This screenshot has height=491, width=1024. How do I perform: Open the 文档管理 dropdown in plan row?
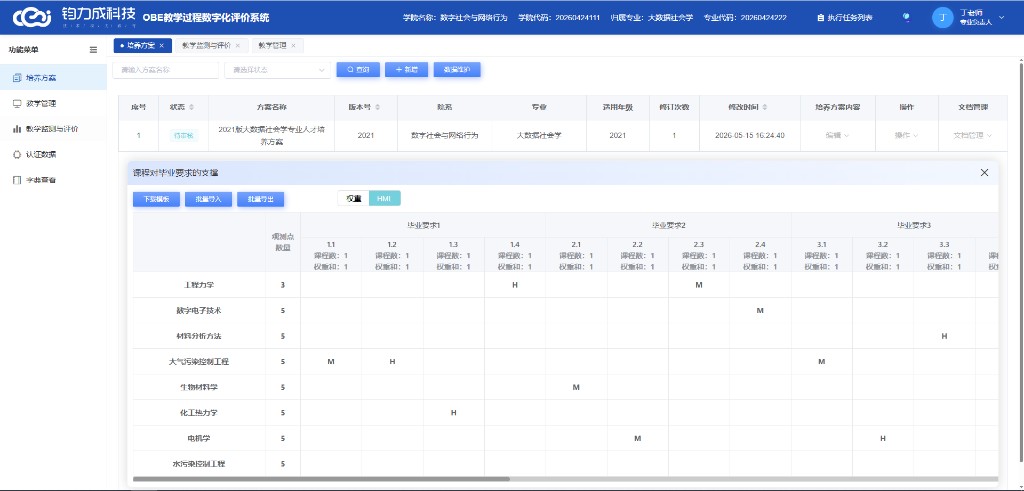pos(973,136)
